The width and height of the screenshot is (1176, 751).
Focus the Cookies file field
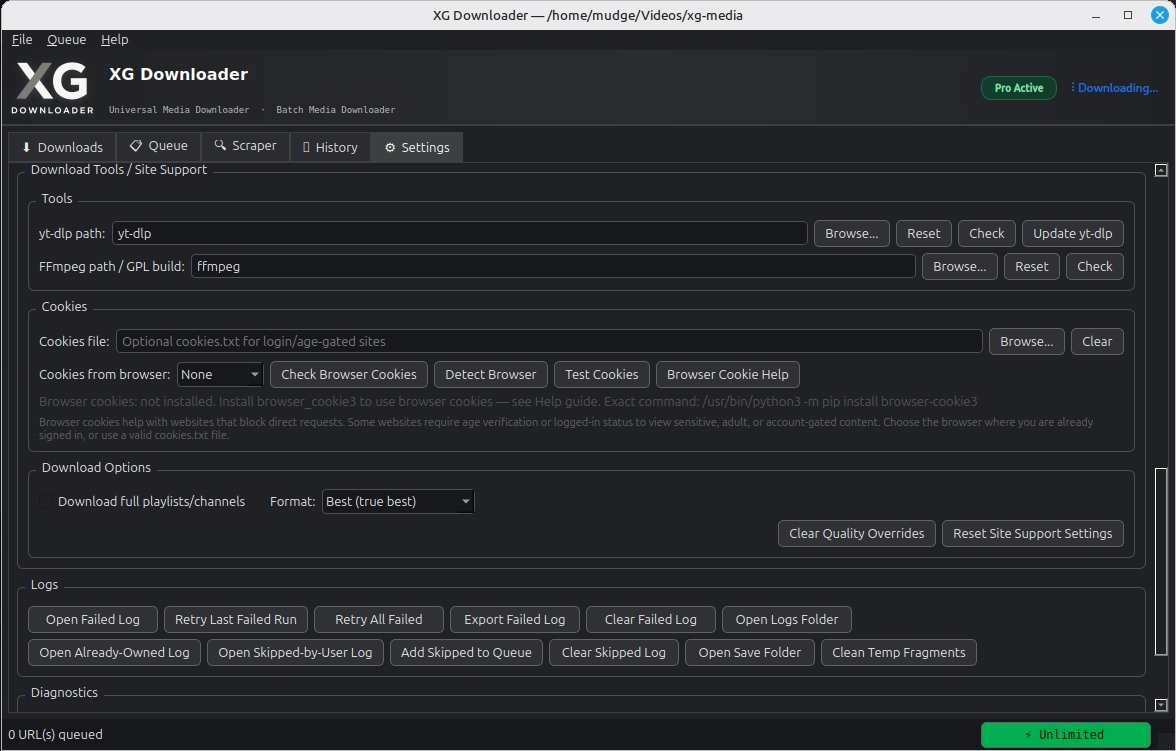tap(549, 341)
